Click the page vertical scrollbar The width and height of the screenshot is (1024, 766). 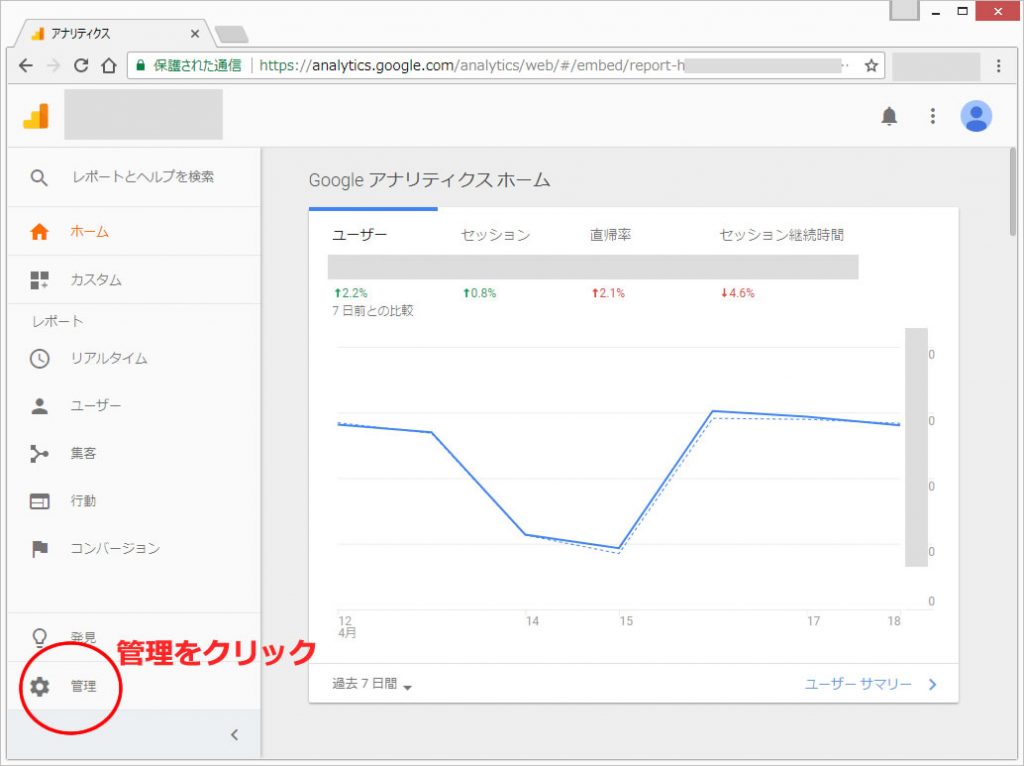(x=1012, y=191)
